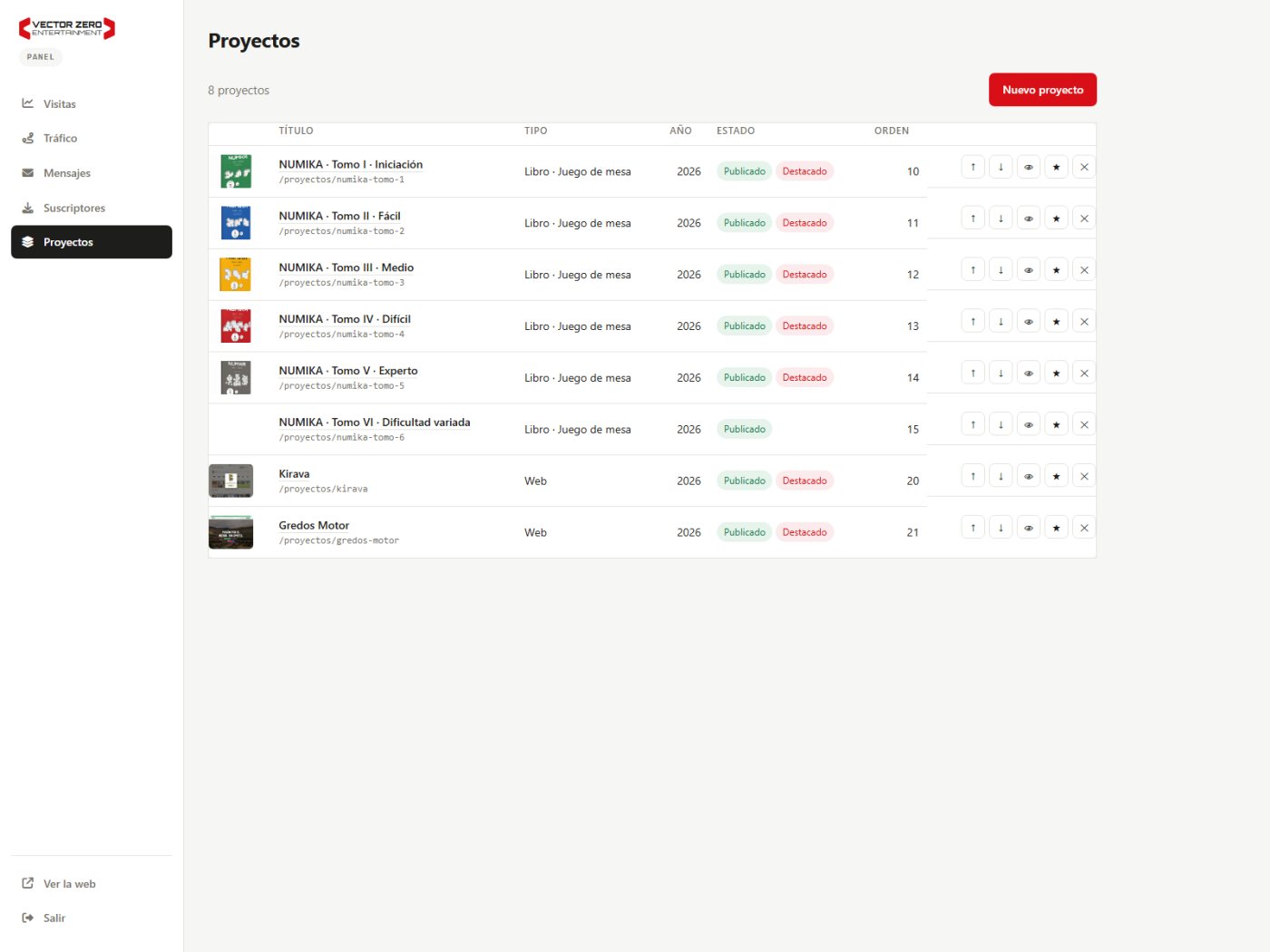
Task: Click Vector Zero Entertainment logo
Action: [x=67, y=28]
